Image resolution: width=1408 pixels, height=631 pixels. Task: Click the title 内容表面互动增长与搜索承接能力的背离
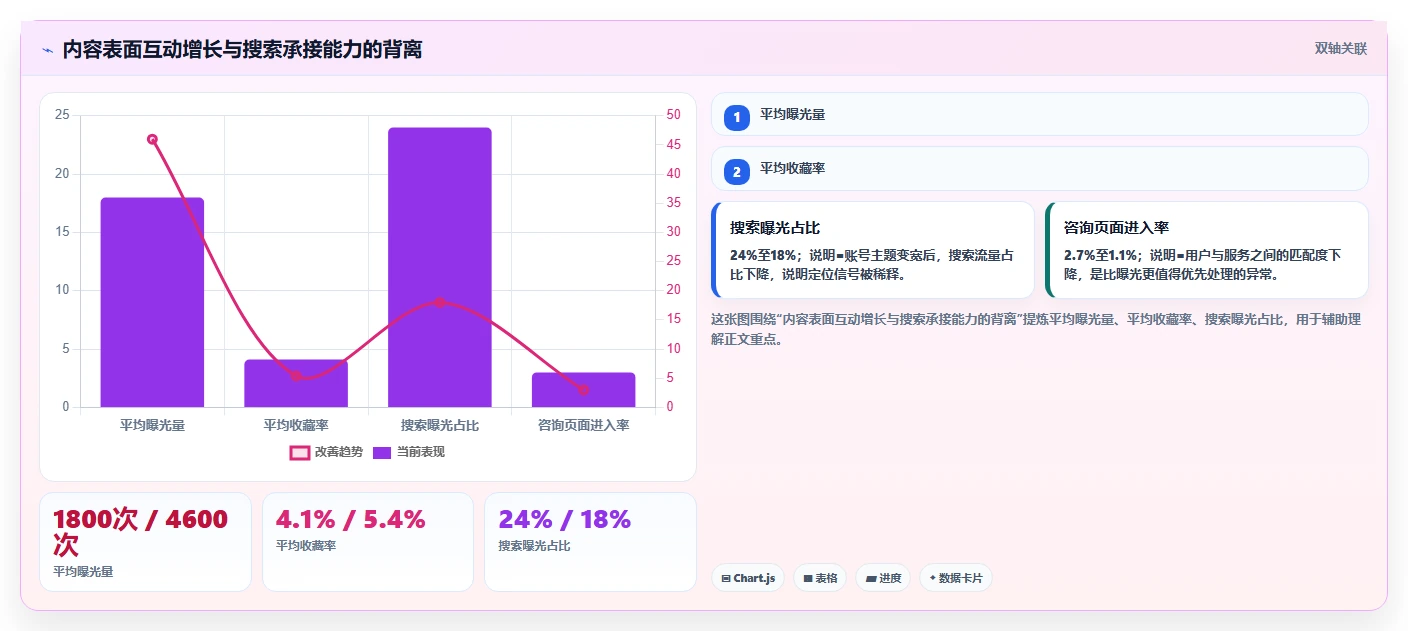pos(242,49)
